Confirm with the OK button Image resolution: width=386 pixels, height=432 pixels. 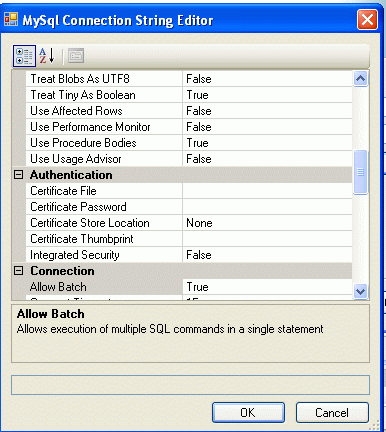248,413
